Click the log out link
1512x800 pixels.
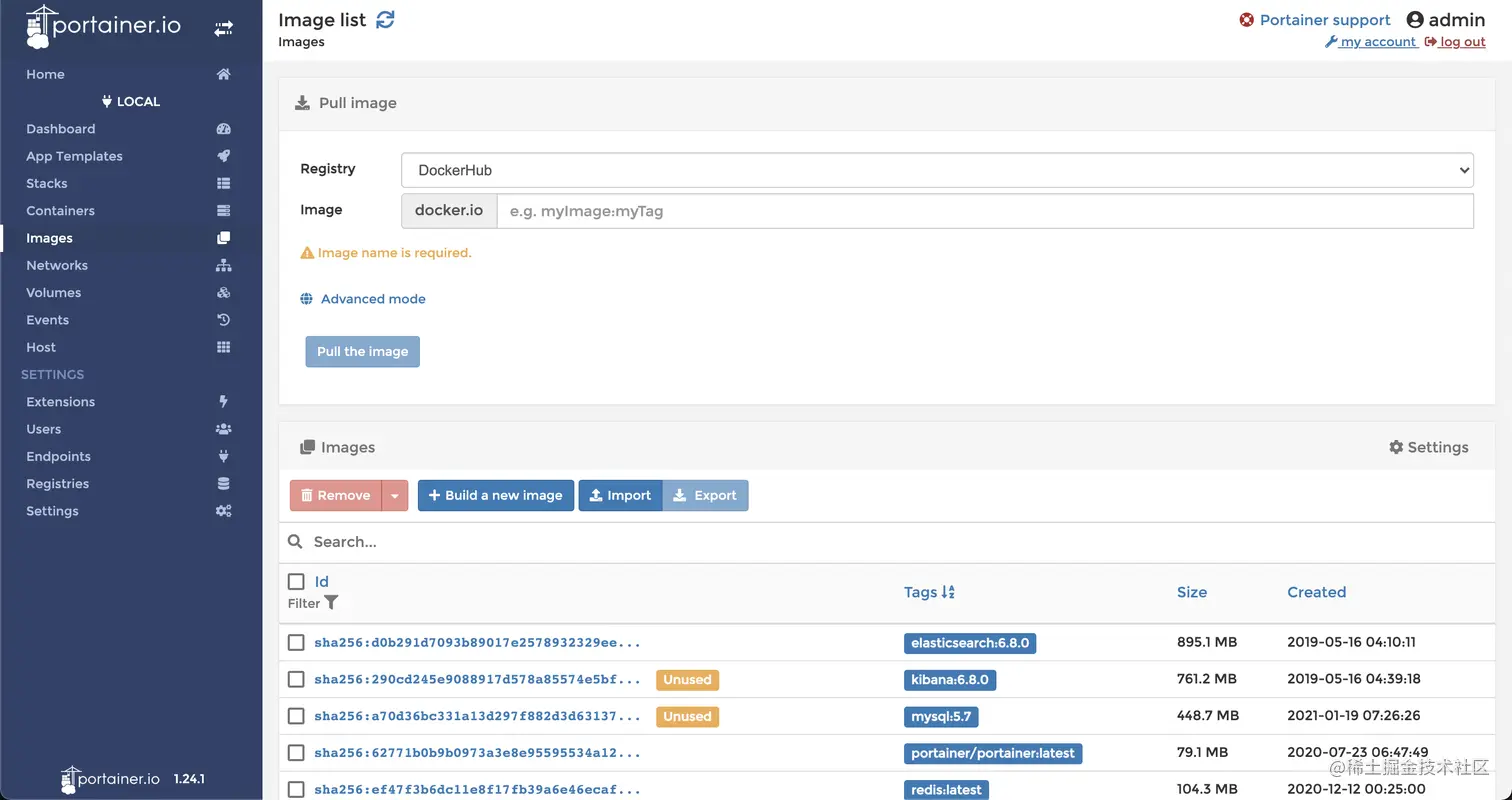1456,42
